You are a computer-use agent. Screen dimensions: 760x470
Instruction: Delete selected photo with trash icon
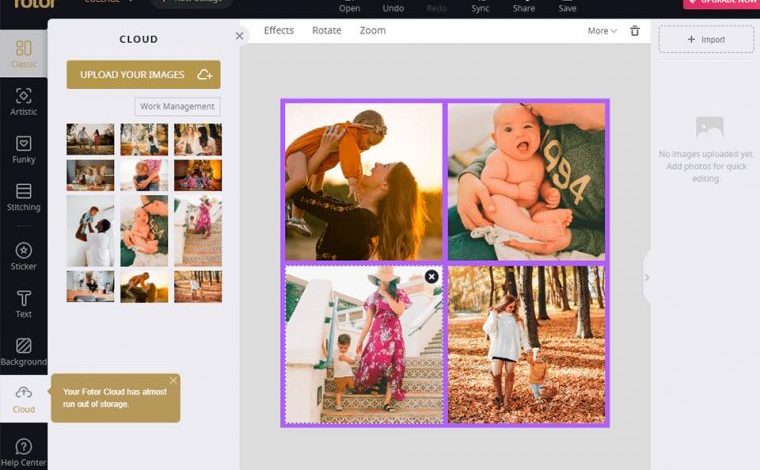(634, 31)
